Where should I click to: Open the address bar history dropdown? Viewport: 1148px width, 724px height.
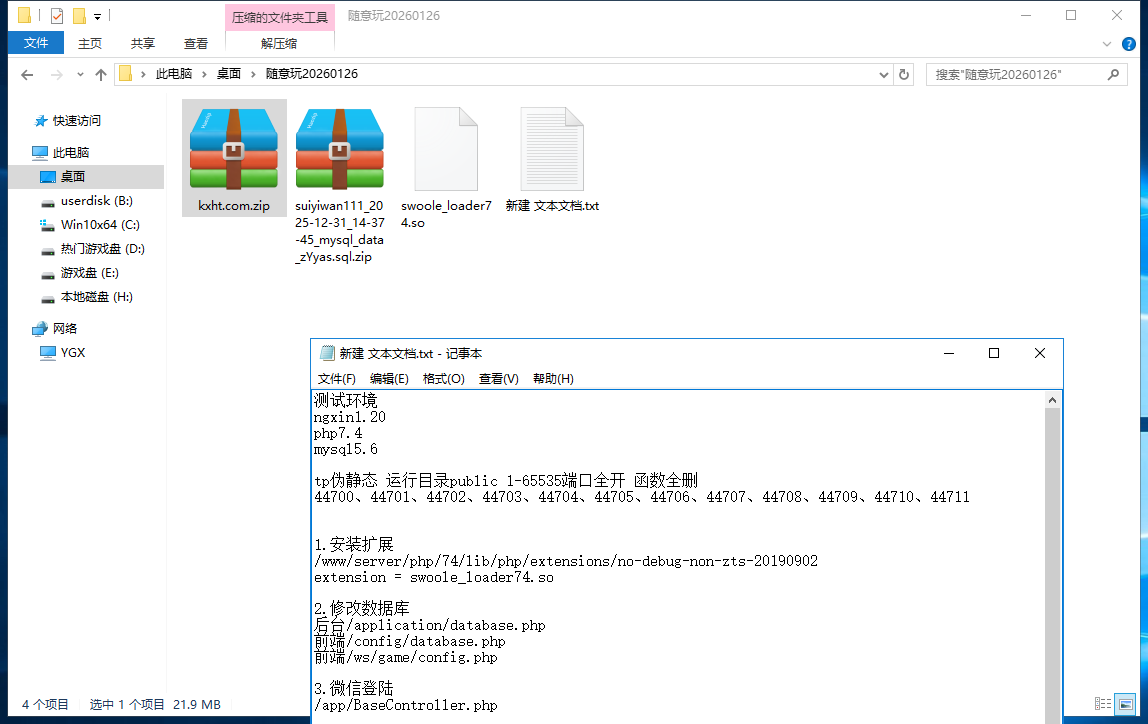(883, 74)
